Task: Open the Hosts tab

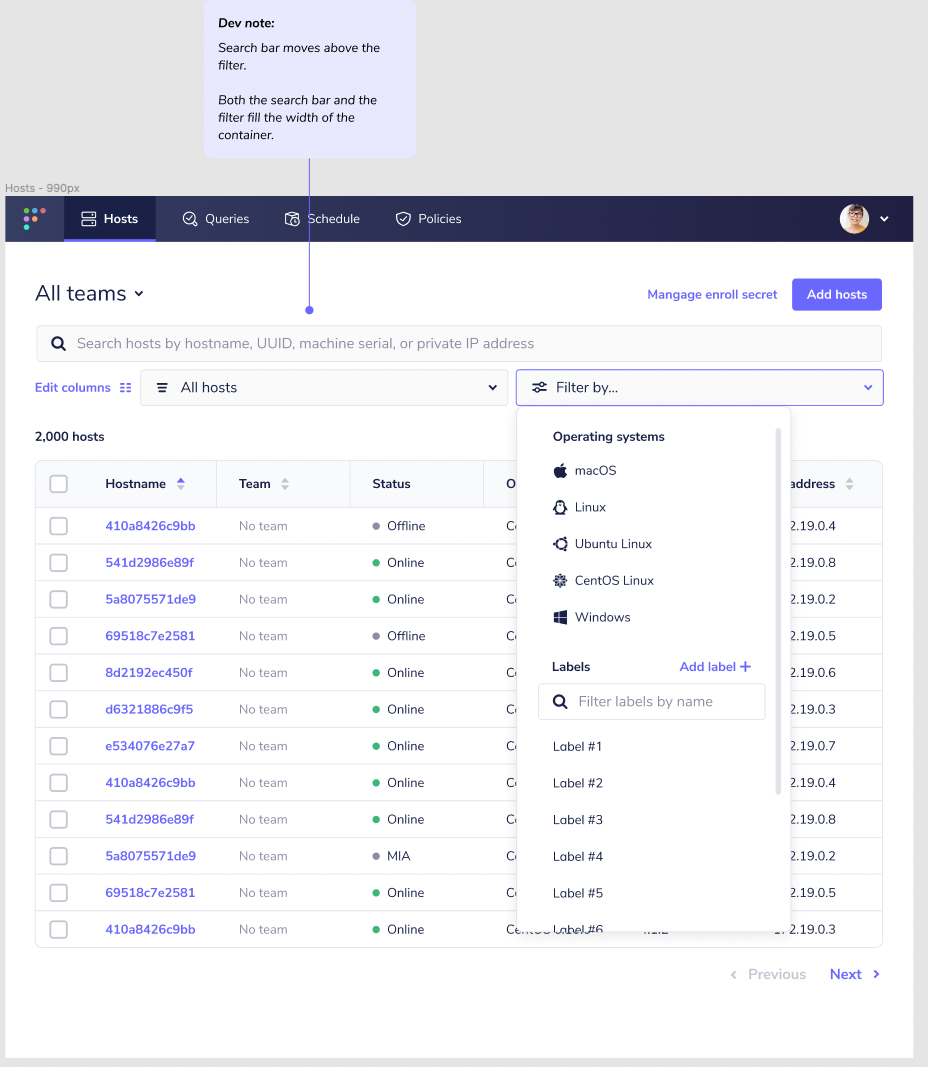Action: coord(110,218)
